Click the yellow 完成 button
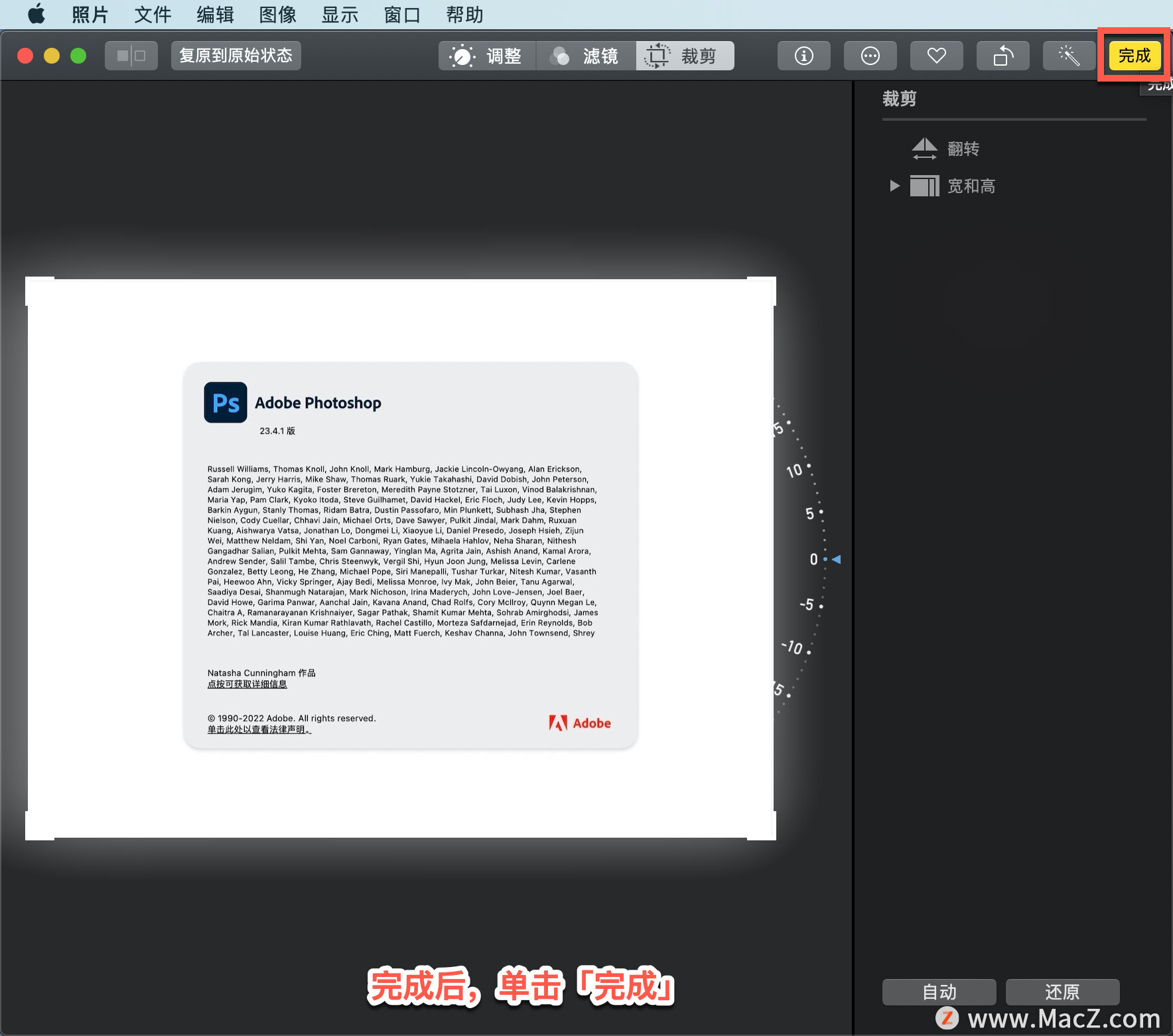This screenshot has height=1036, width=1173. point(1135,56)
